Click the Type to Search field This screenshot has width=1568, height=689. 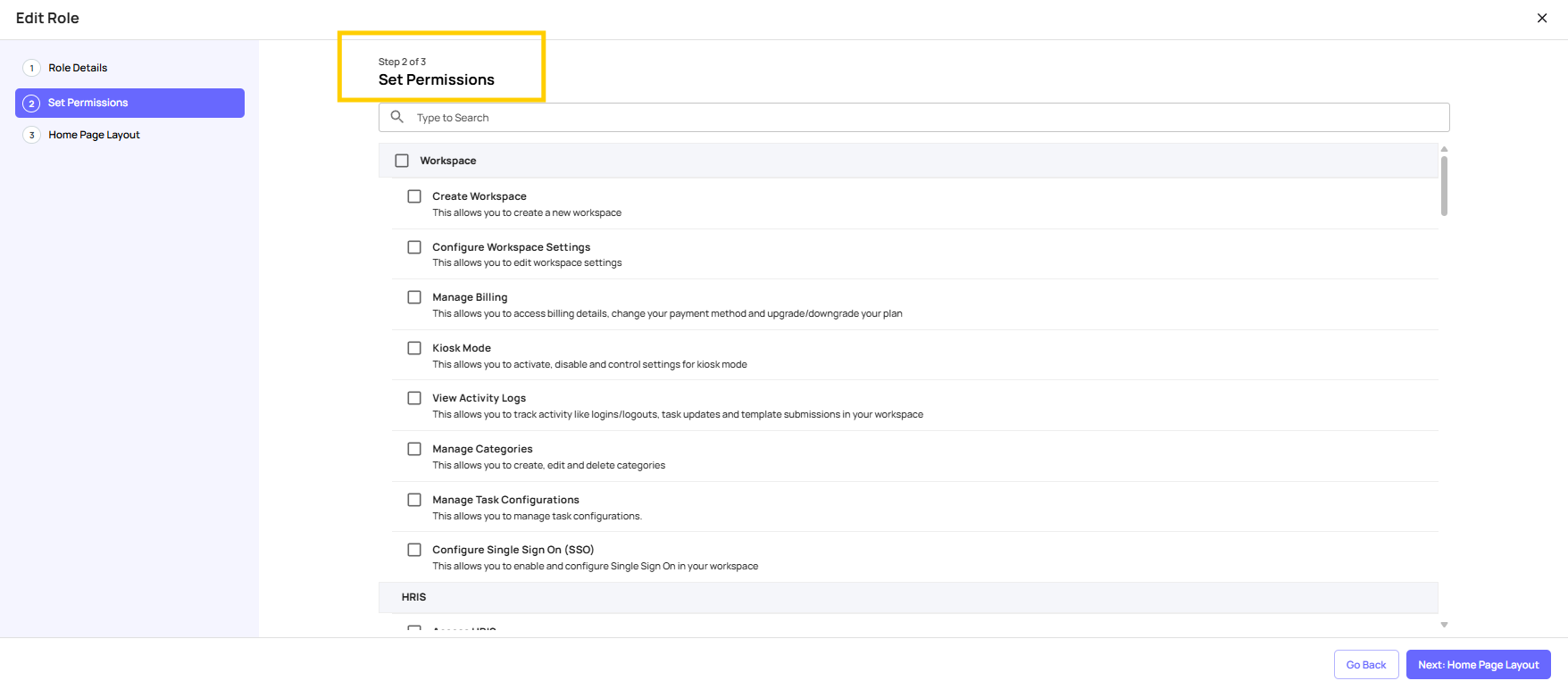pyautogui.click(x=920, y=118)
